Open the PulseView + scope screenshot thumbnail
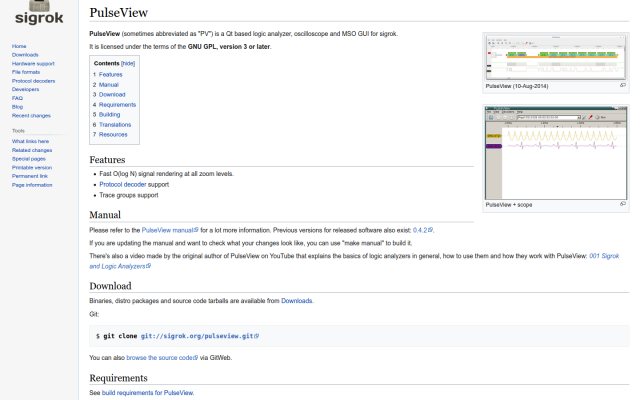640x400 pixels. coord(556,153)
